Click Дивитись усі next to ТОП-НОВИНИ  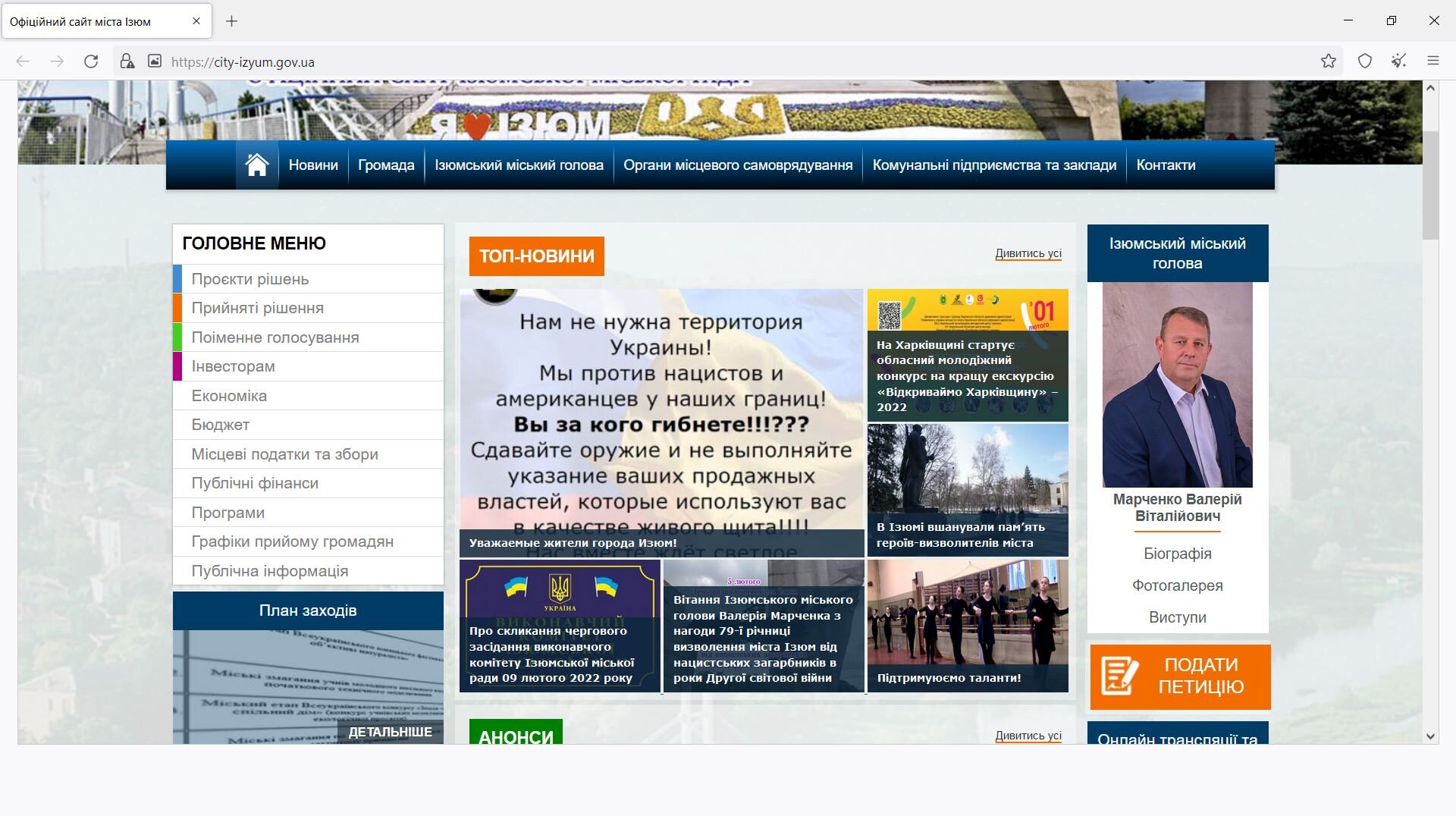[x=1028, y=253]
